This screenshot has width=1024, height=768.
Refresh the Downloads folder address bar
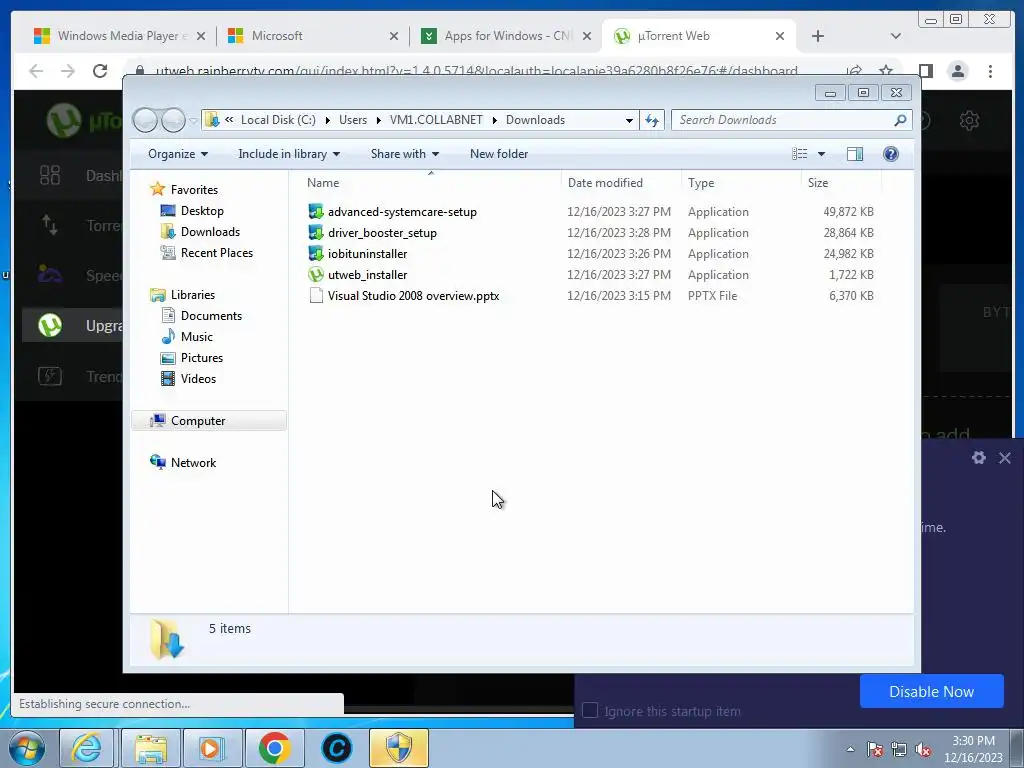[652, 120]
